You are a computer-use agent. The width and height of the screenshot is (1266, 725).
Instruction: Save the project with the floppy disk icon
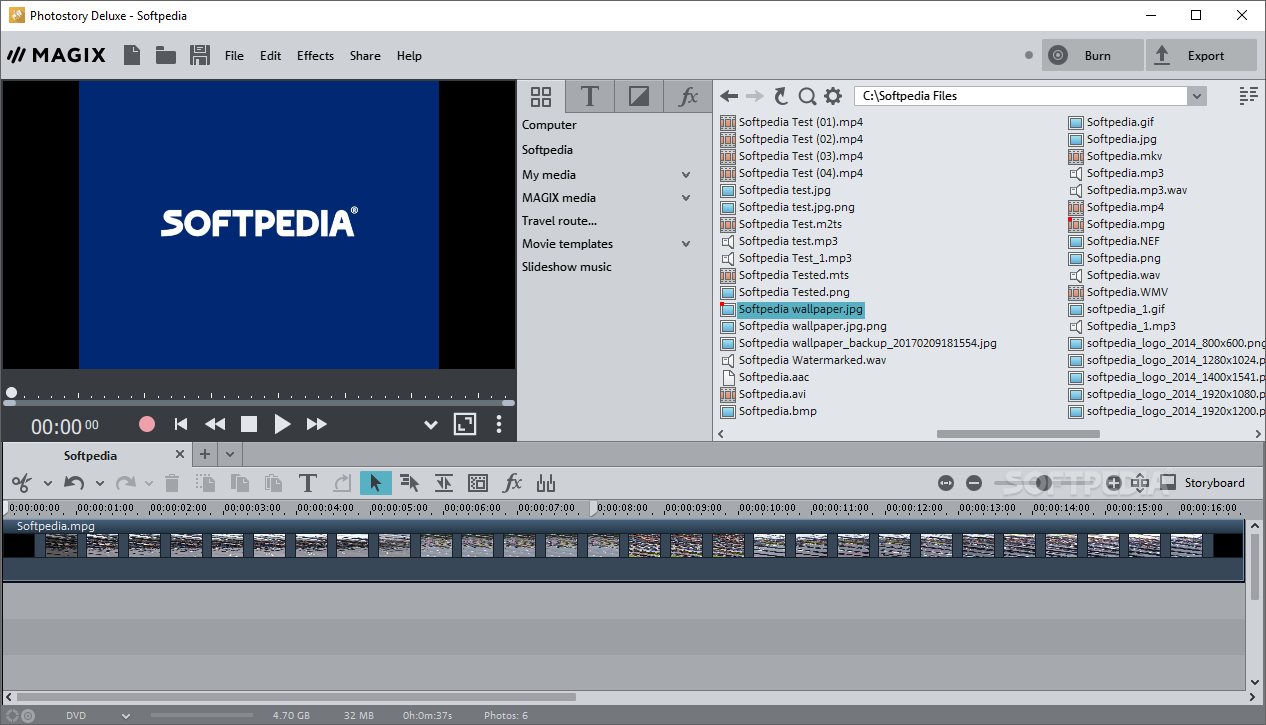coord(199,55)
